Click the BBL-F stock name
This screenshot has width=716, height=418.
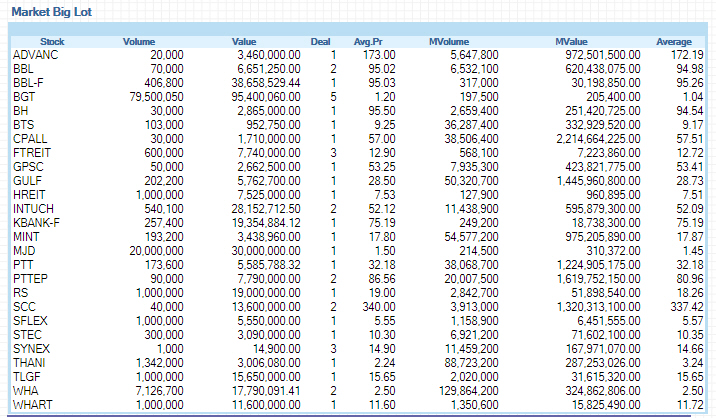click(x=28, y=83)
